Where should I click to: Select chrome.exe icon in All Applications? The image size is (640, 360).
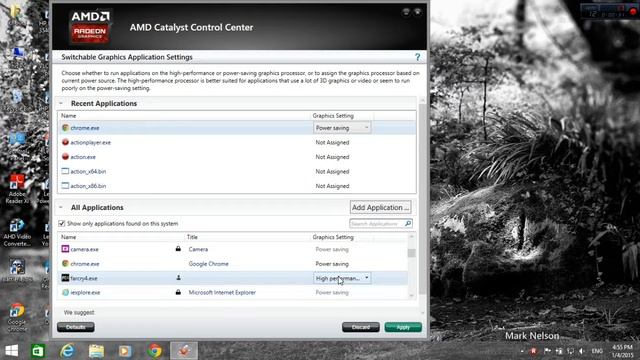[x=65, y=264]
